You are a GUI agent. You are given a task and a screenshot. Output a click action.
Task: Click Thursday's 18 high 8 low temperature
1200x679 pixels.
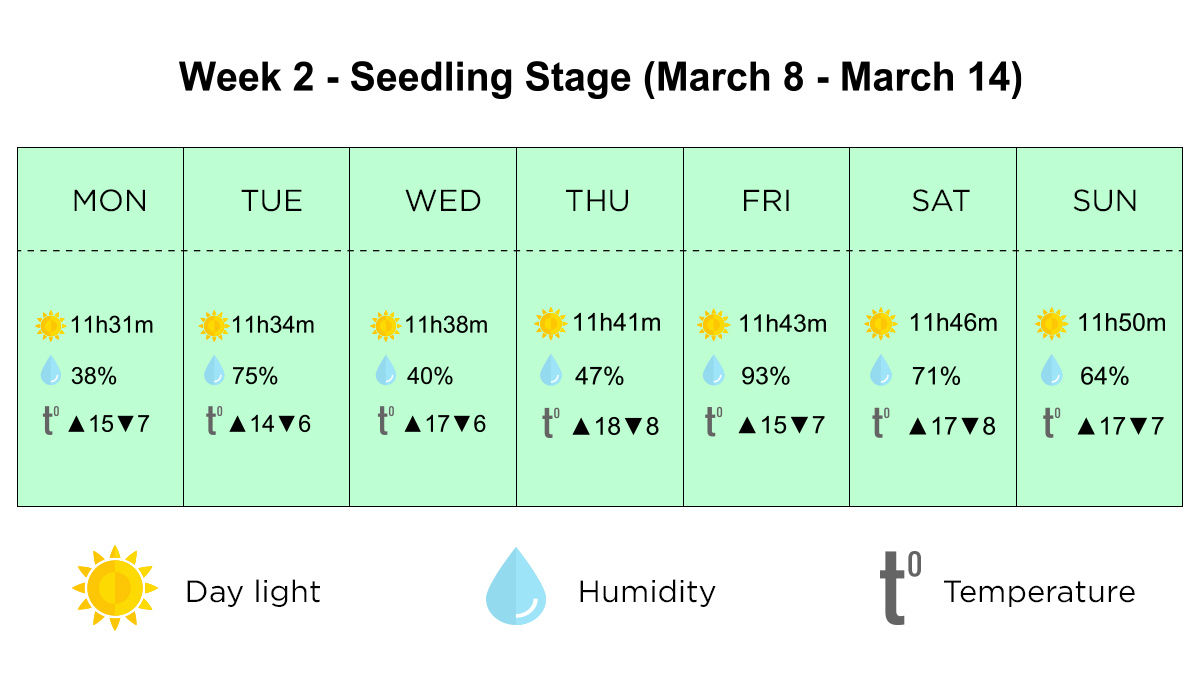coord(616,426)
